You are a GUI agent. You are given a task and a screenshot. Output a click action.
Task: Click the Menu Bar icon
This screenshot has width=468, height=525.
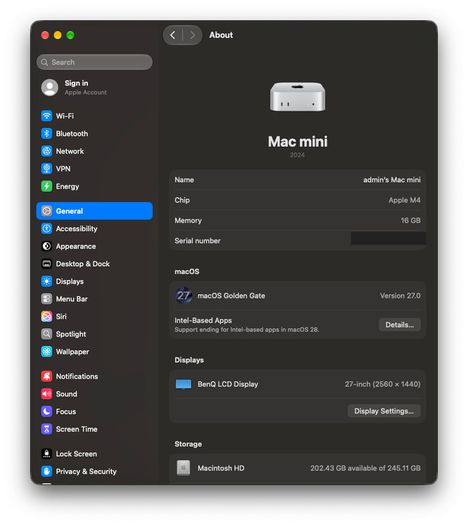[x=47, y=299]
